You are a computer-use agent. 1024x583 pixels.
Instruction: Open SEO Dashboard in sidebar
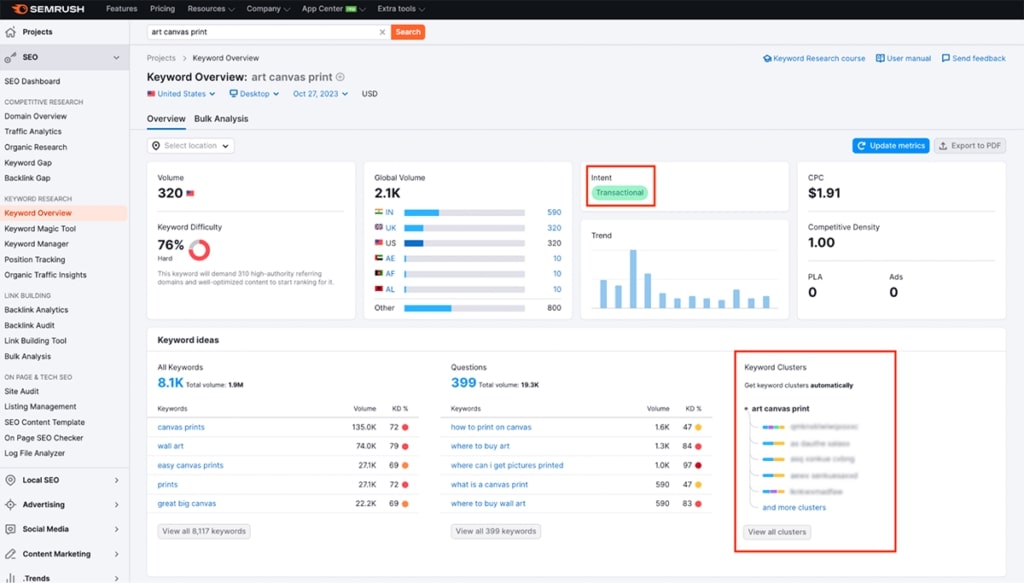pyautogui.click(x=32, y=82)
